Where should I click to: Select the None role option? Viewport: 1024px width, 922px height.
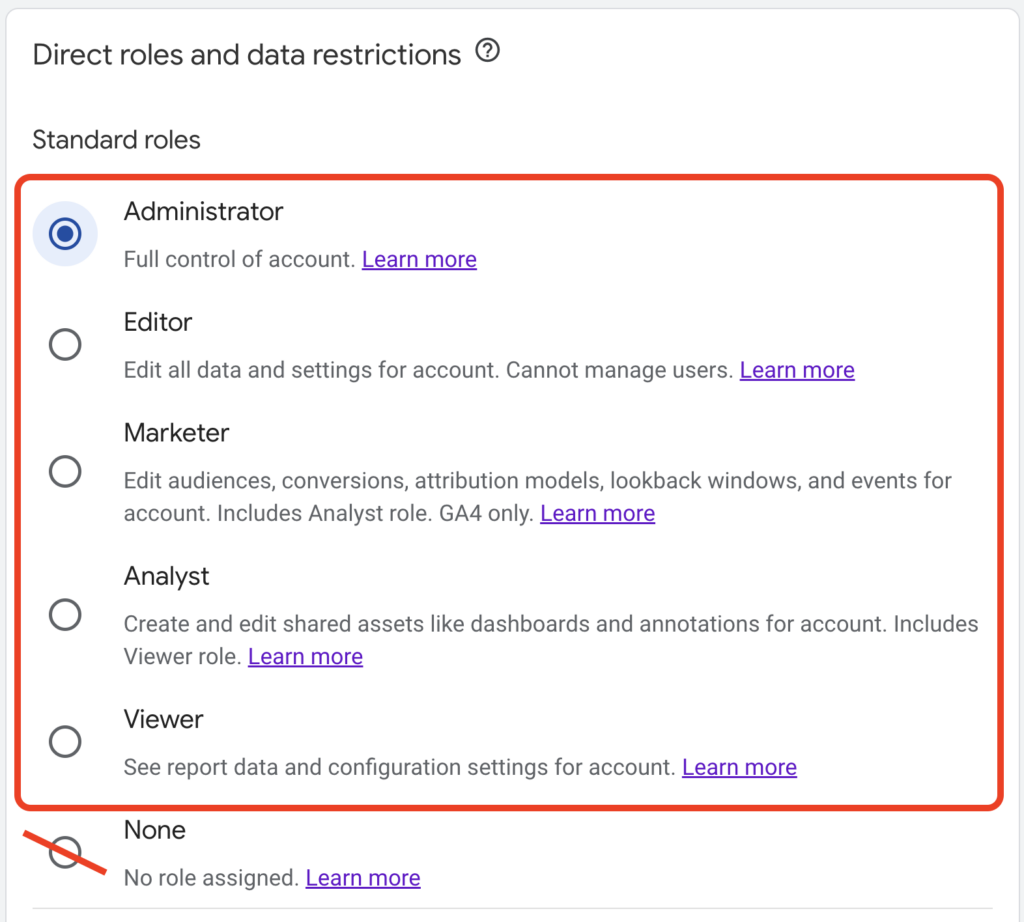pos(64,851)
